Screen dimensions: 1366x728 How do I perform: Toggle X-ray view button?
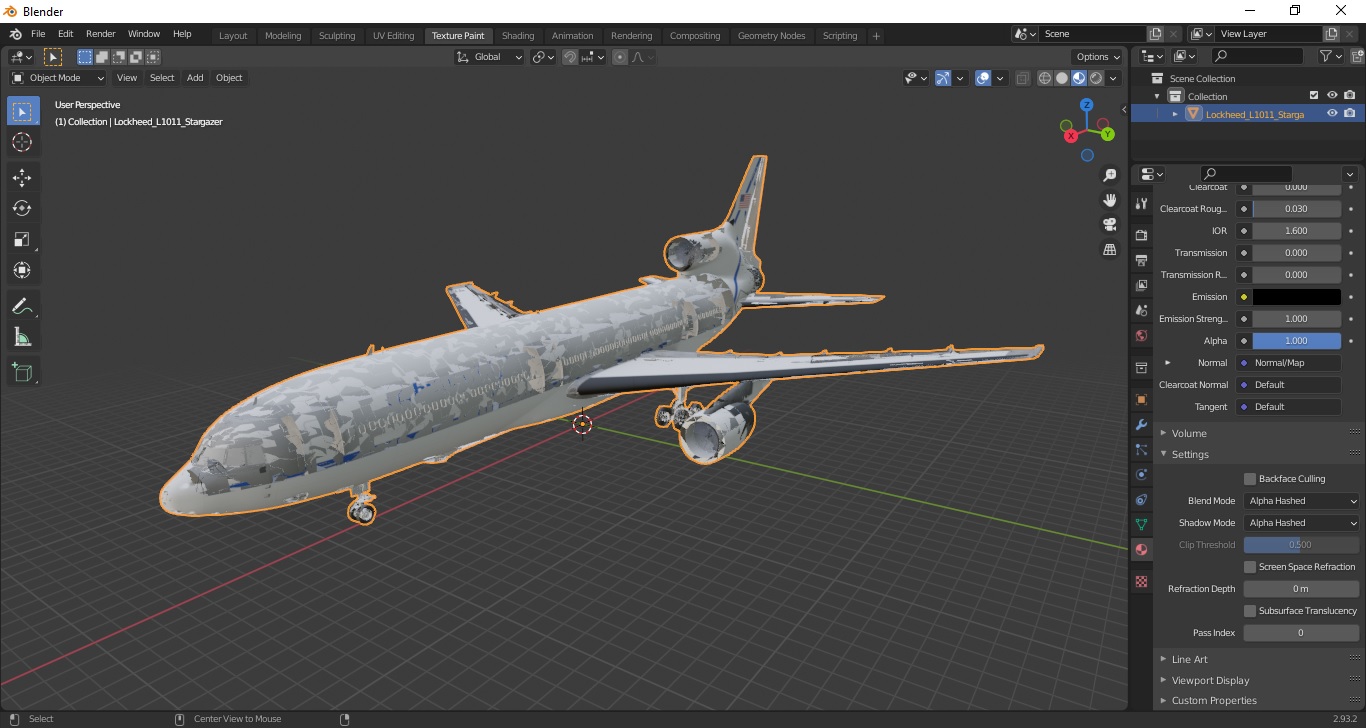coord(1022,78)
